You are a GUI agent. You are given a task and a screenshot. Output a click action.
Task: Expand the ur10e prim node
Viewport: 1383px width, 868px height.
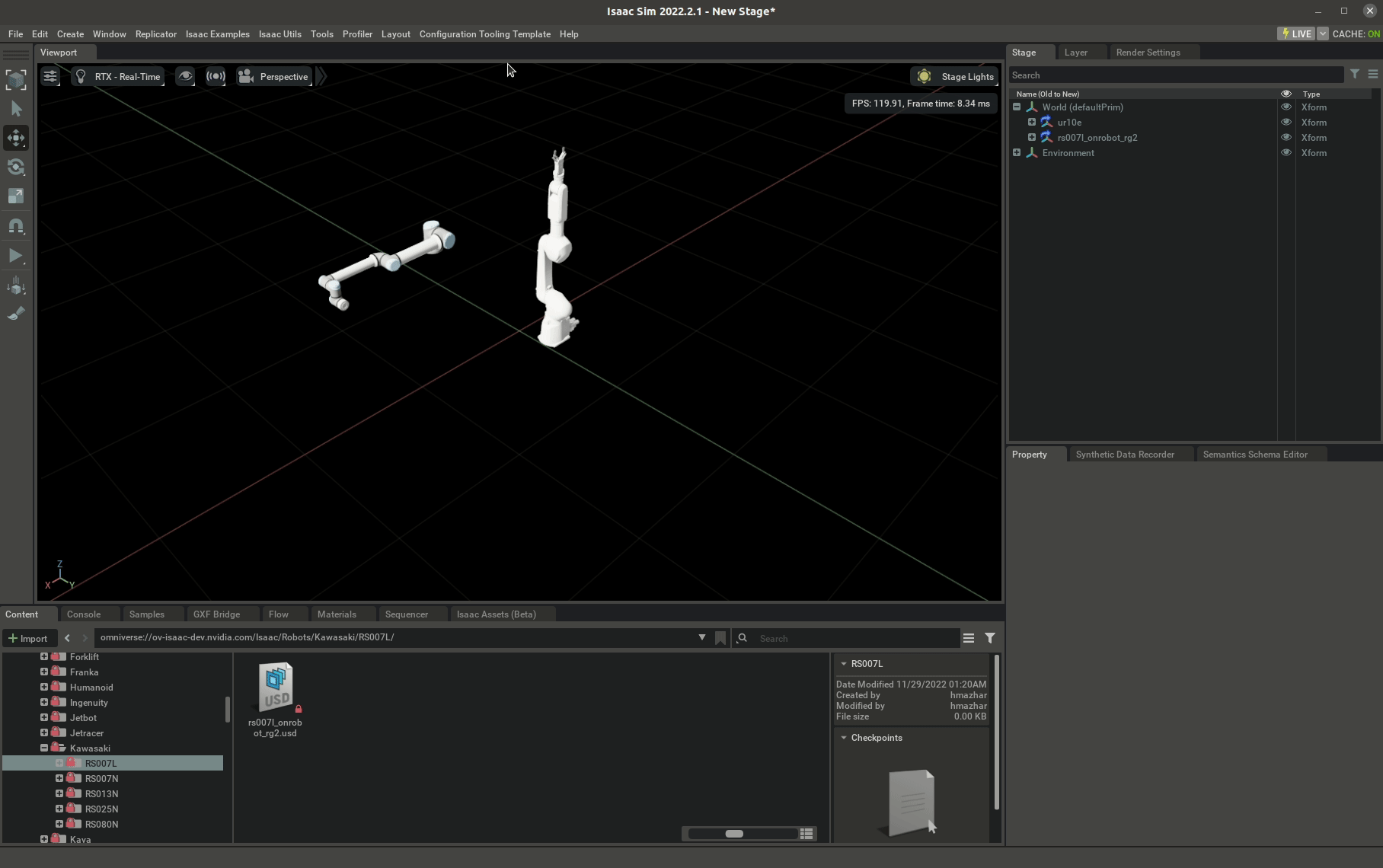[x=1032, y=123]
